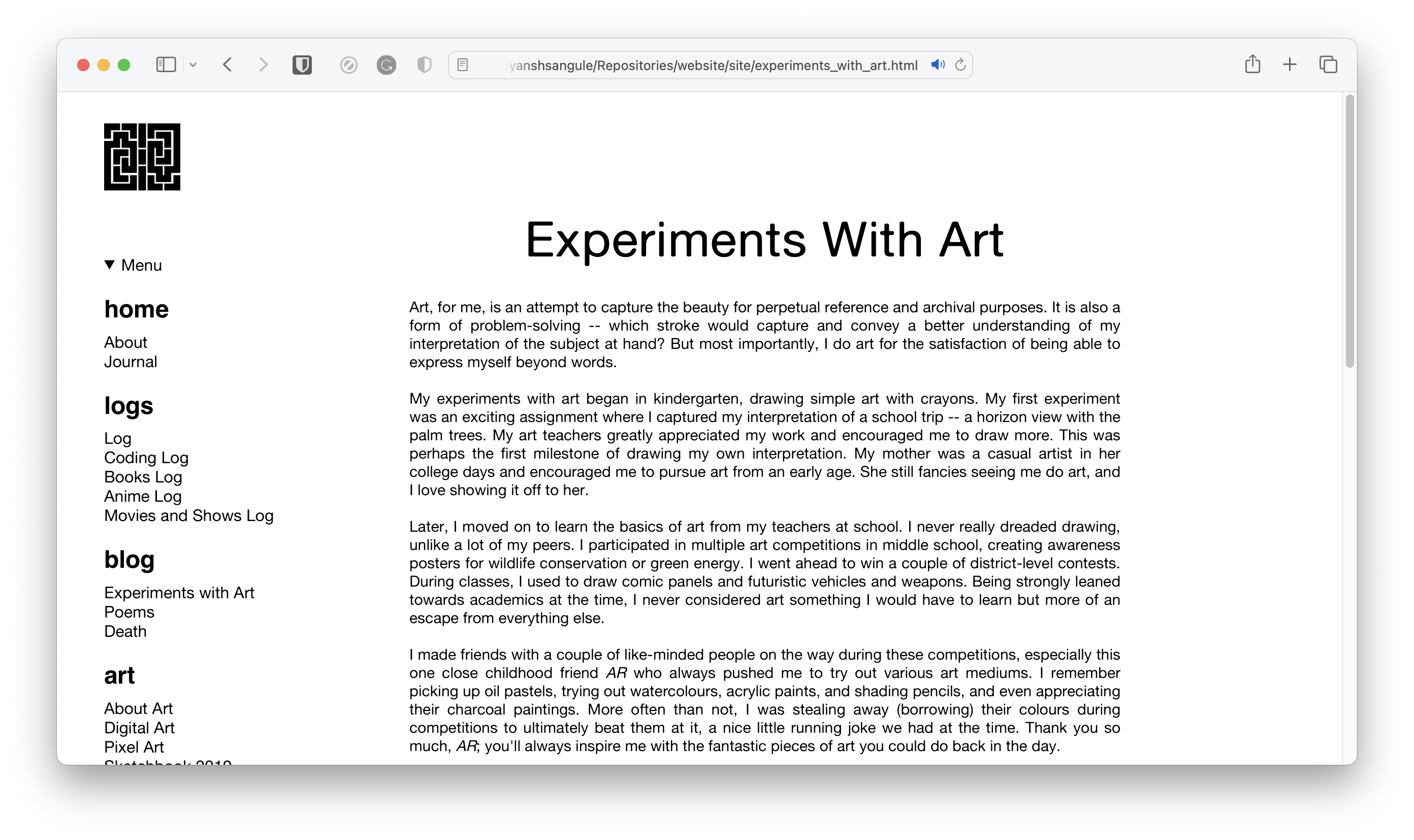Open the Grammarly extension icon
This screenshot has height=840, width=1414.
pos(387,65)
